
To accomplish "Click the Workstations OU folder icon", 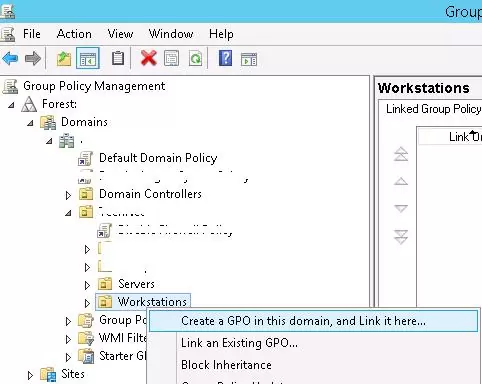I will [105, 302].
